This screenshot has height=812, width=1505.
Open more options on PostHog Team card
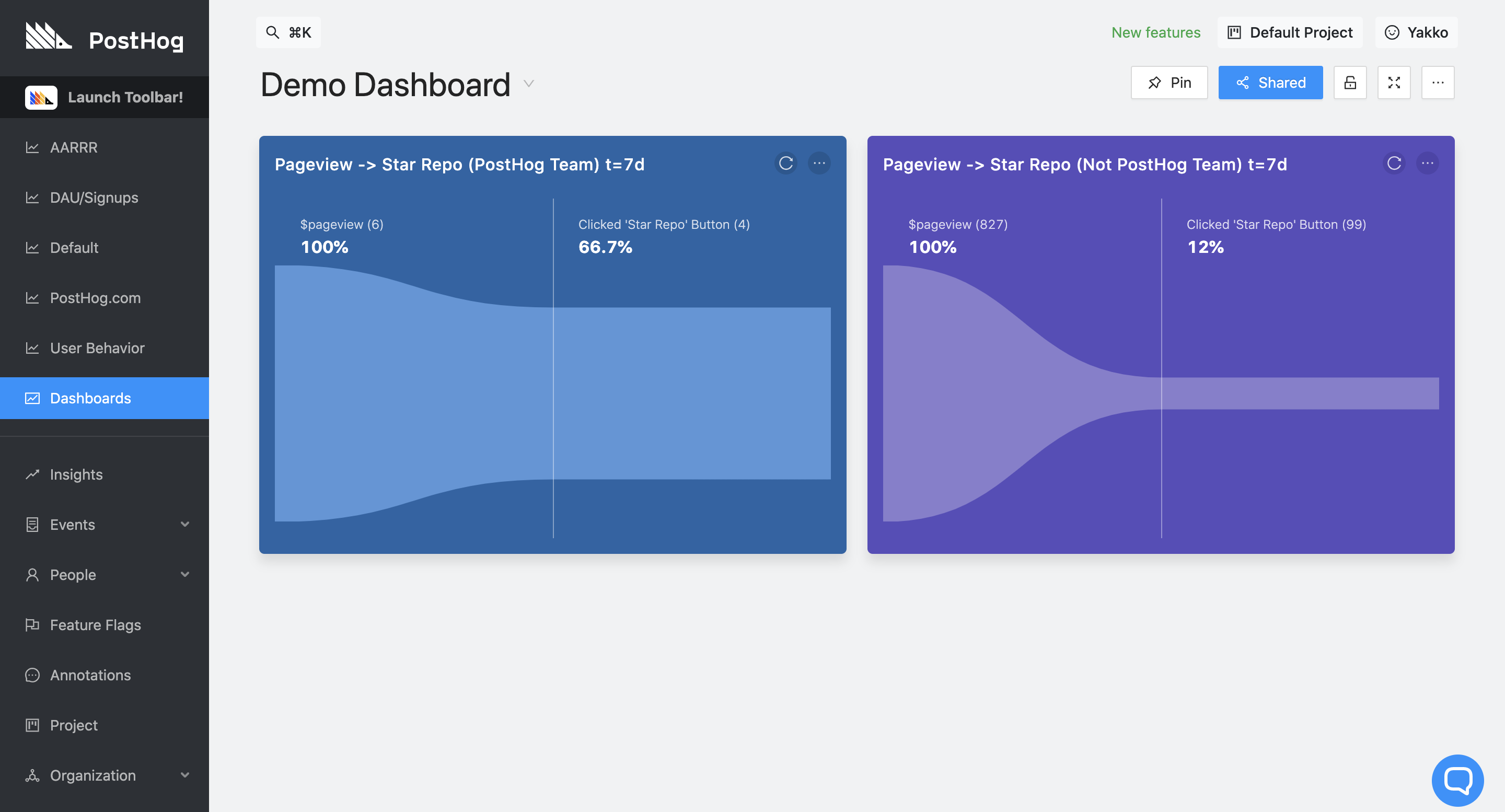(819, 164)
